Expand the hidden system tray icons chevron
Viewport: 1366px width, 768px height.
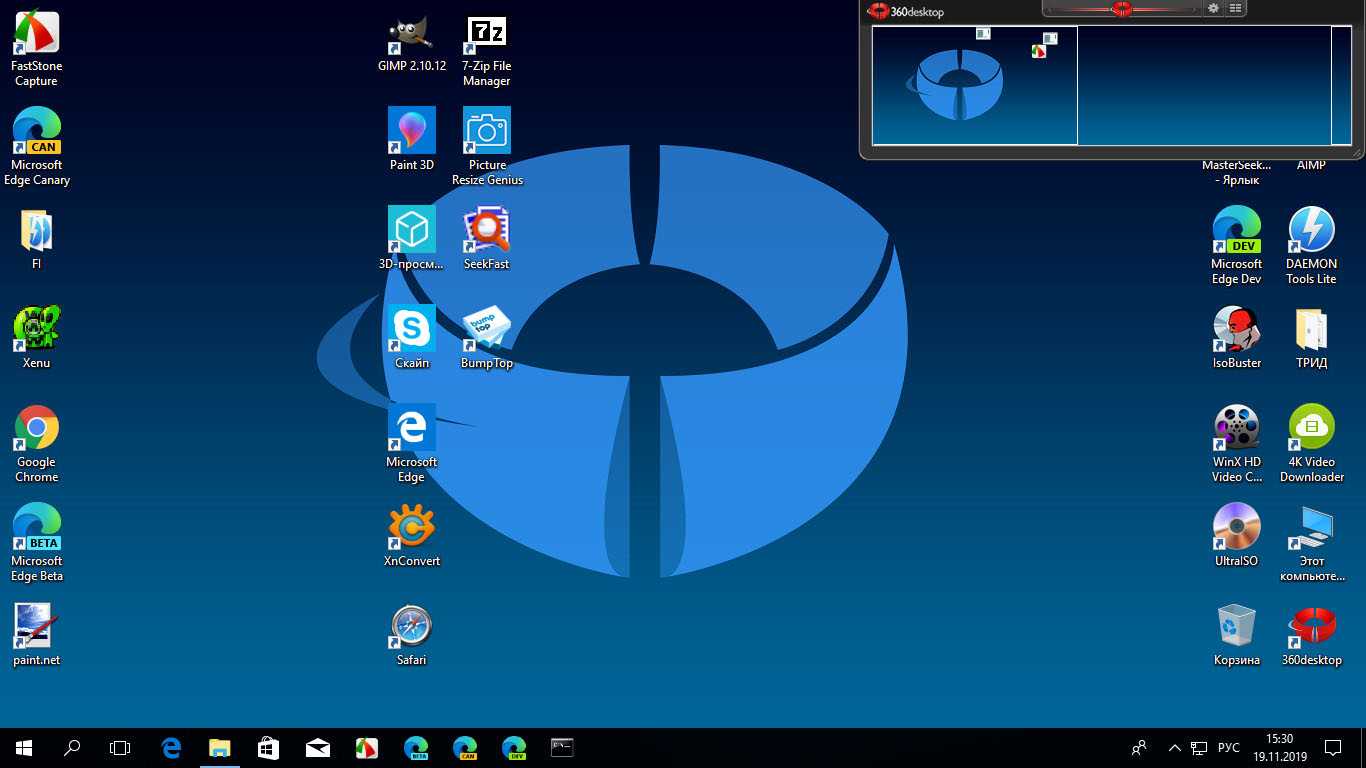coord(1175,748)
